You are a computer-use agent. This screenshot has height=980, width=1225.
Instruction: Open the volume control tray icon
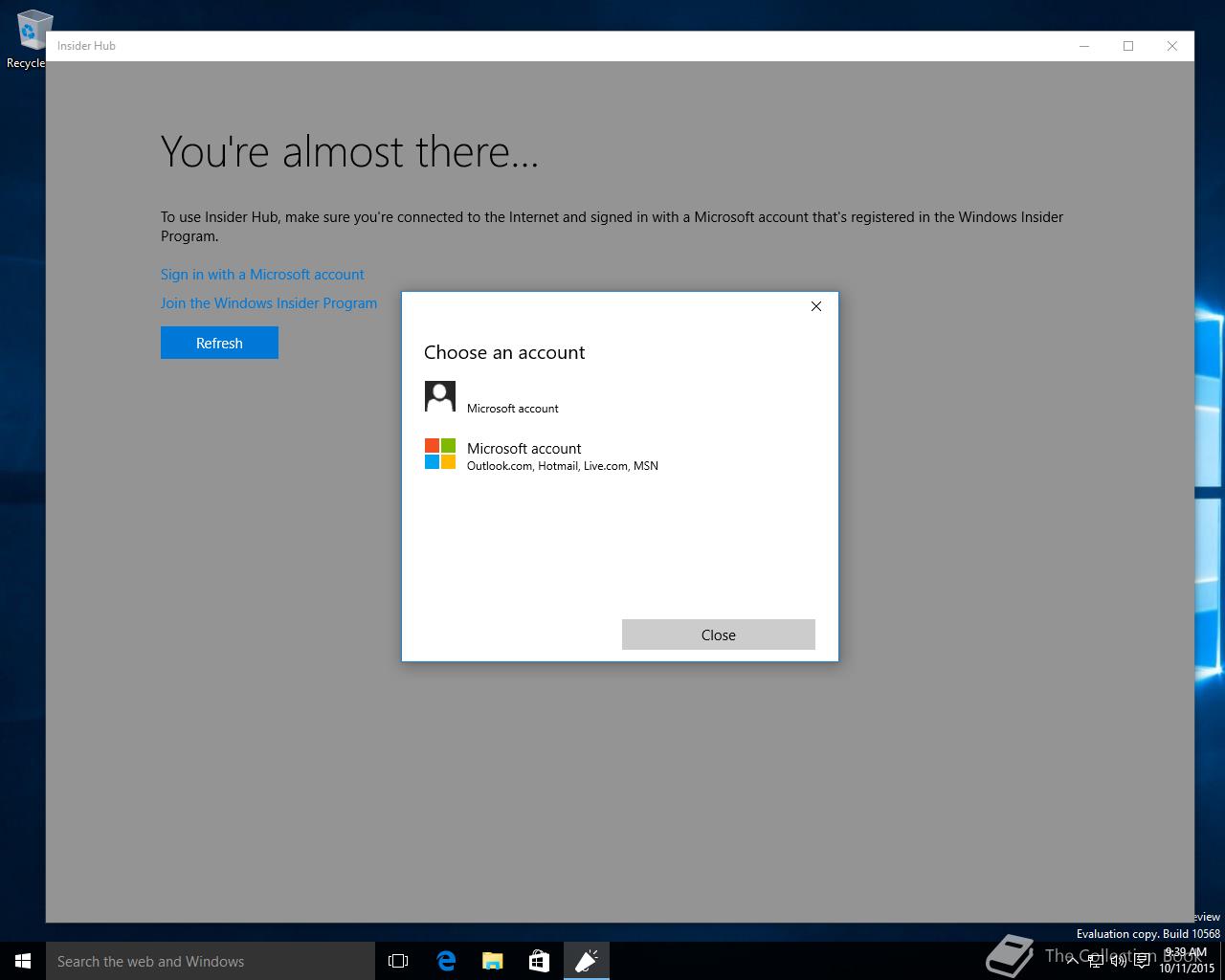point(1118,961)
